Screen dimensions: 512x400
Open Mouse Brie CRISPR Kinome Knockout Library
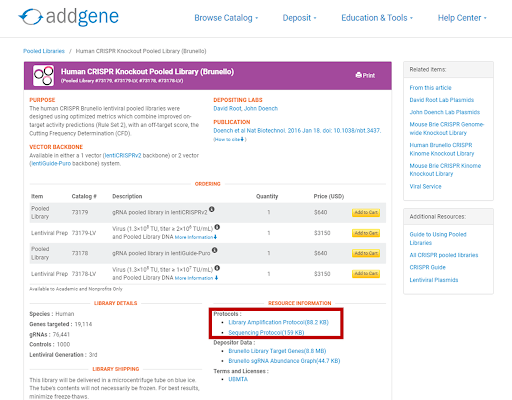pos(445,170)
